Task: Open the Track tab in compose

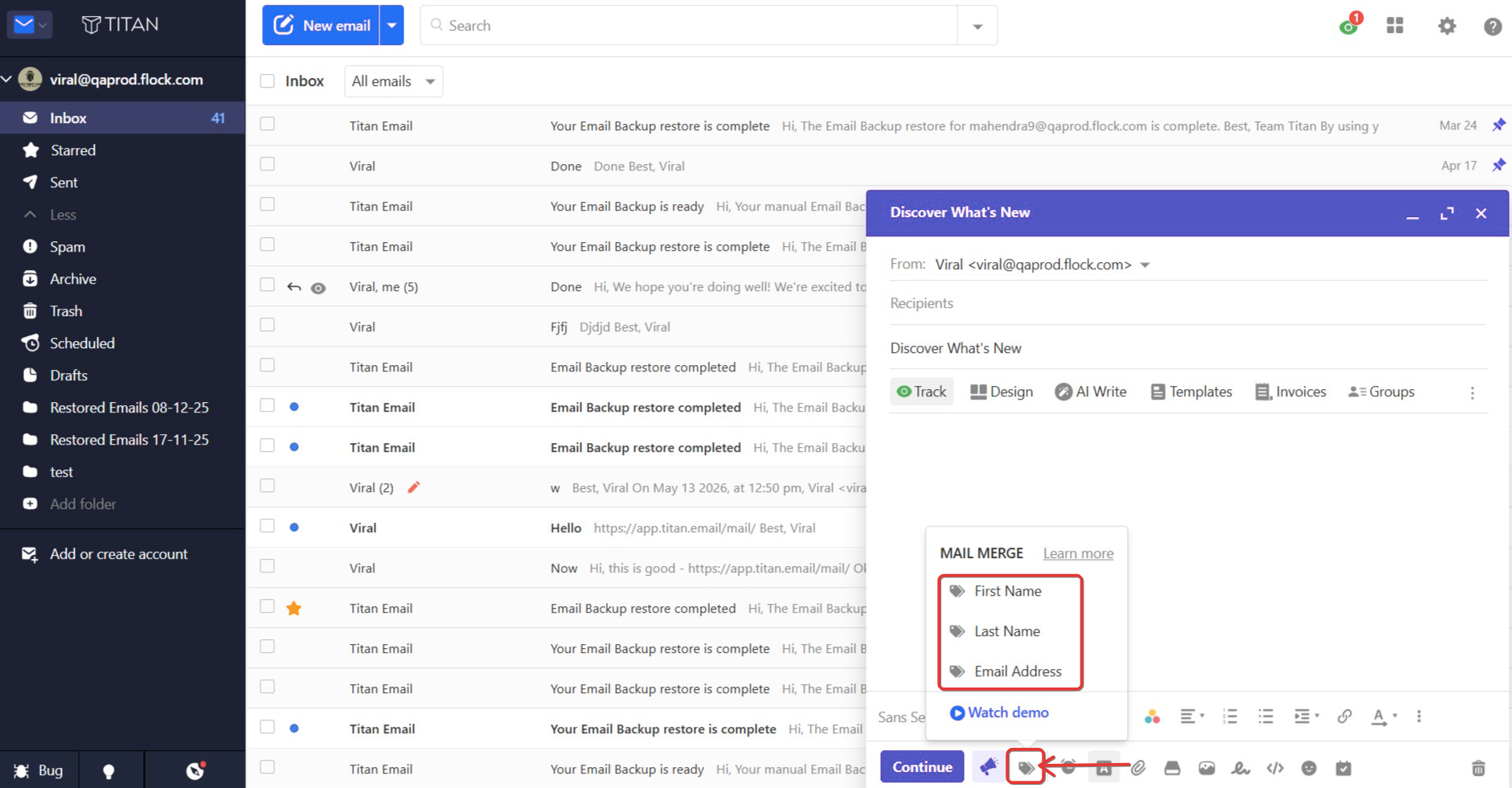Action: [x=921, y=392]
